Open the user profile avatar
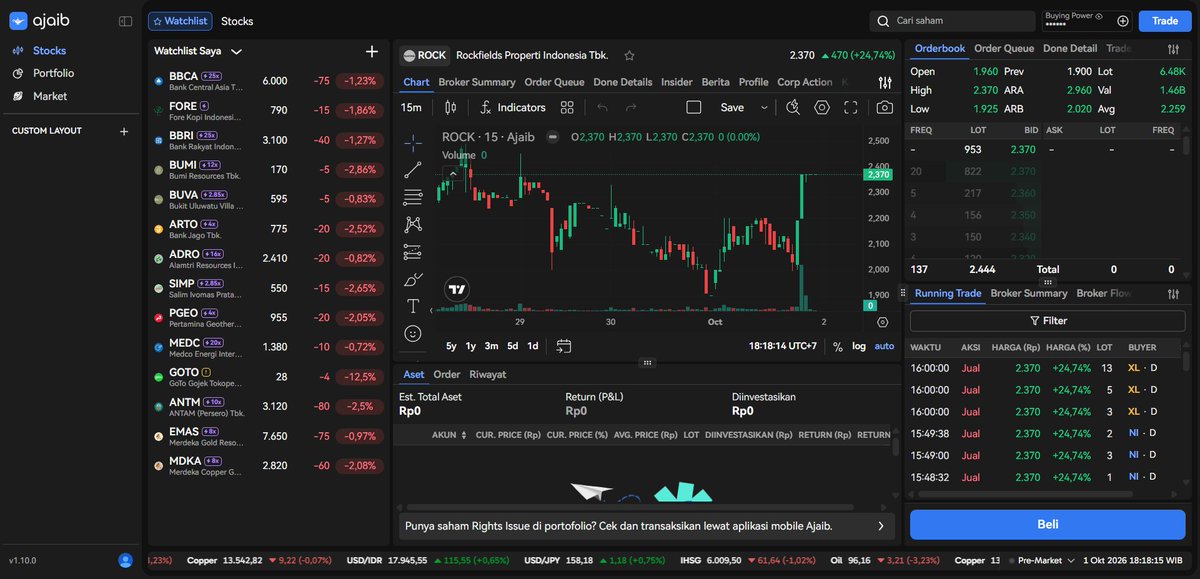The width and height of the screenshot is (1200, 579). click(x=125, y=561)
